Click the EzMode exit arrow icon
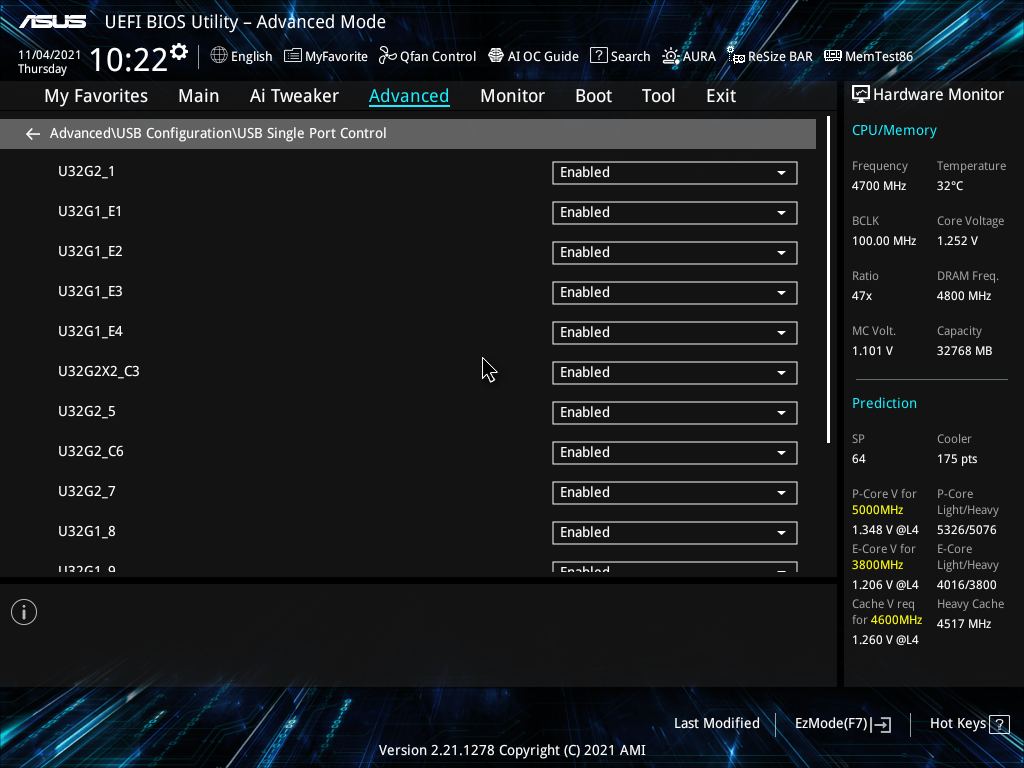The image size is (1024, 768). pos(881,724)
